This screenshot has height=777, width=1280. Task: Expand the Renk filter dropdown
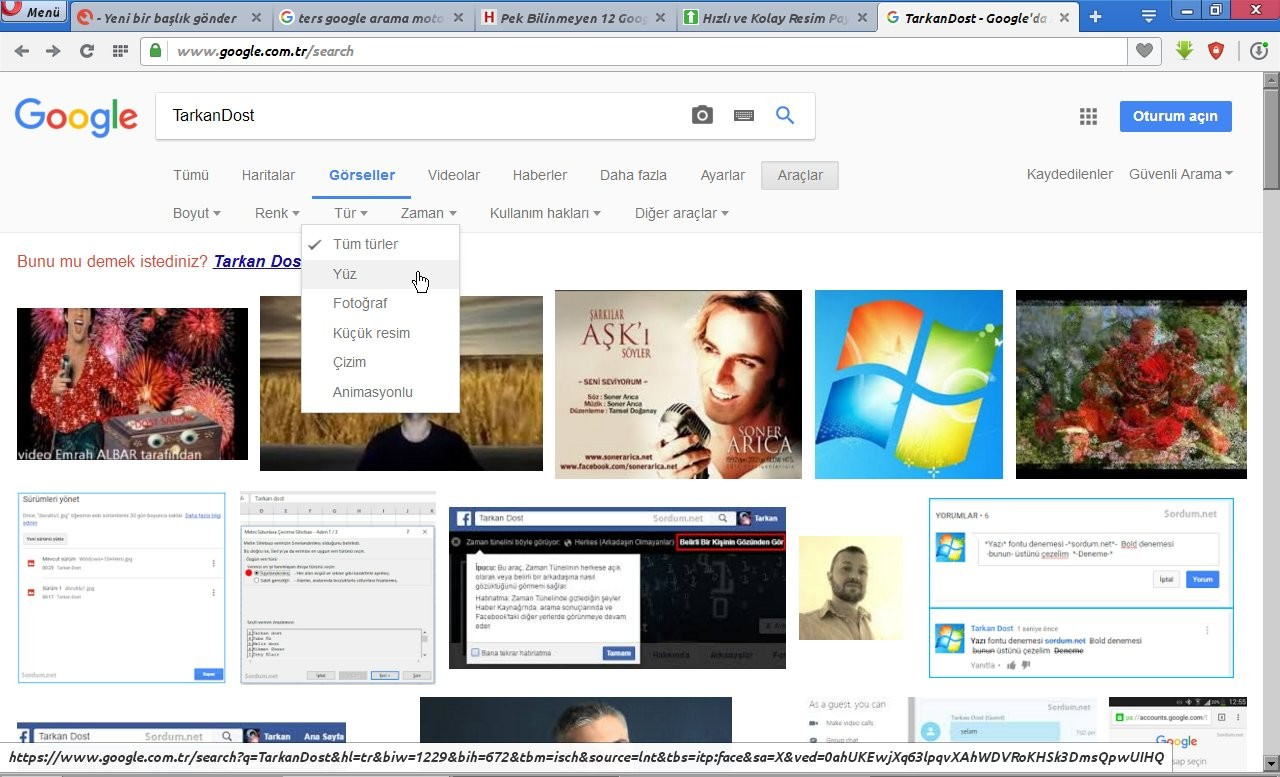tap(277, 213)
